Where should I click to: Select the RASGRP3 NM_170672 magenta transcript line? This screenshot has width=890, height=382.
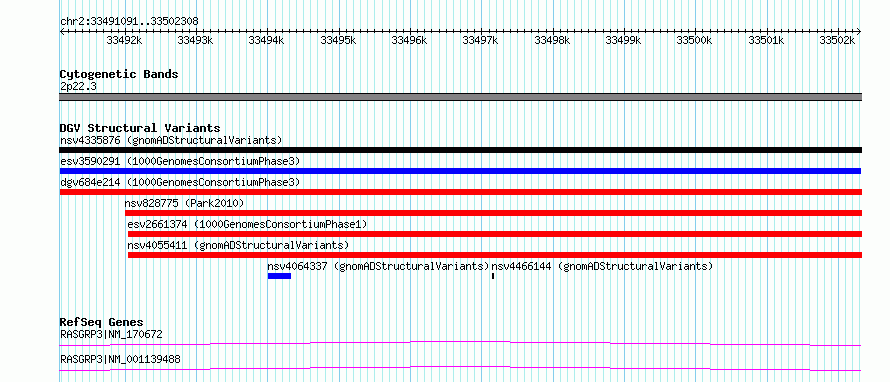460,343
